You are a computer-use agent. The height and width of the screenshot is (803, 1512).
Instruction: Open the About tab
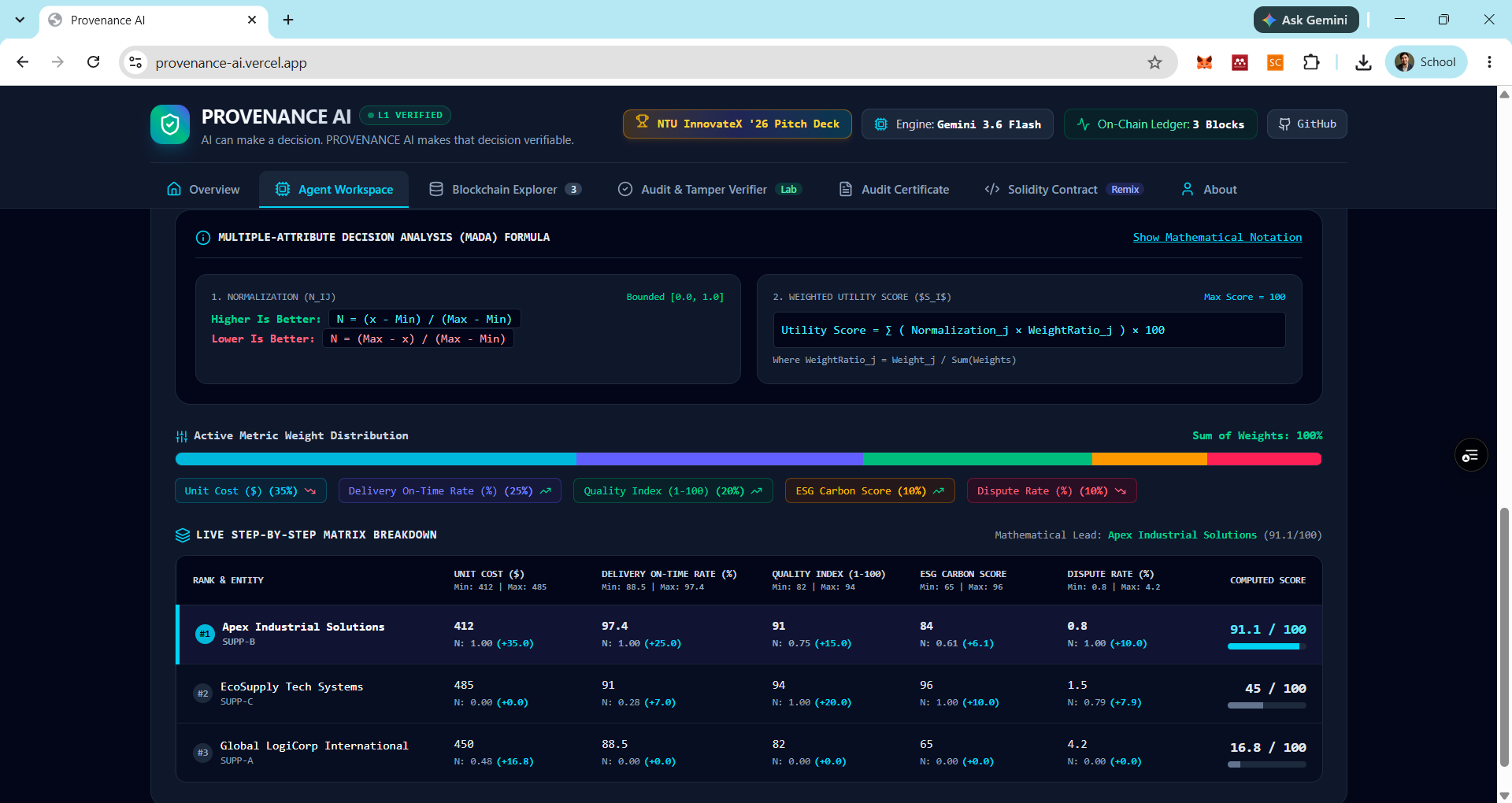tap(1209, 190)
